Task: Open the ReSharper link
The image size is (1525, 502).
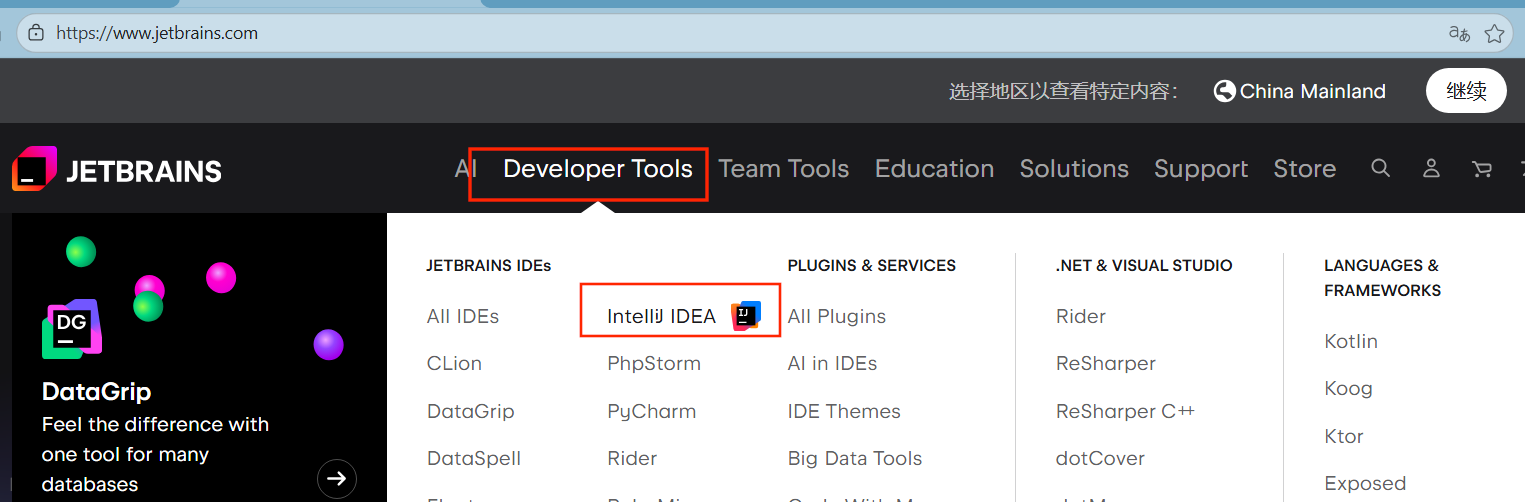Action: (1106, 363)
